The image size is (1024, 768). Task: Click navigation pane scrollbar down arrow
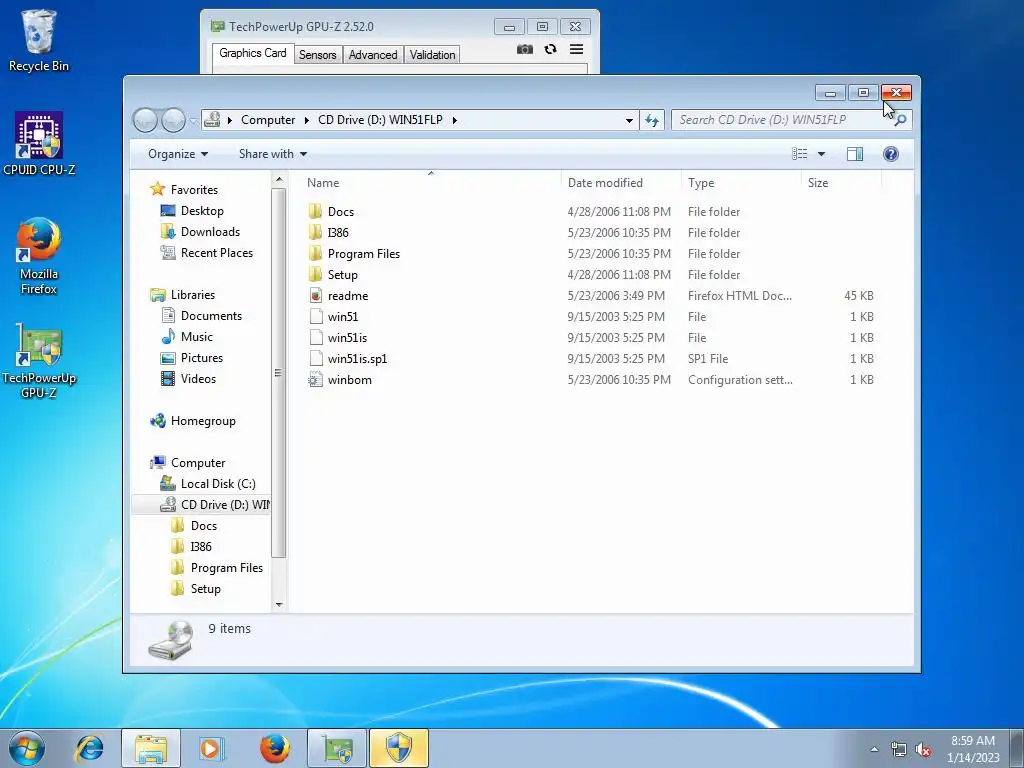[x=279, y=605]
